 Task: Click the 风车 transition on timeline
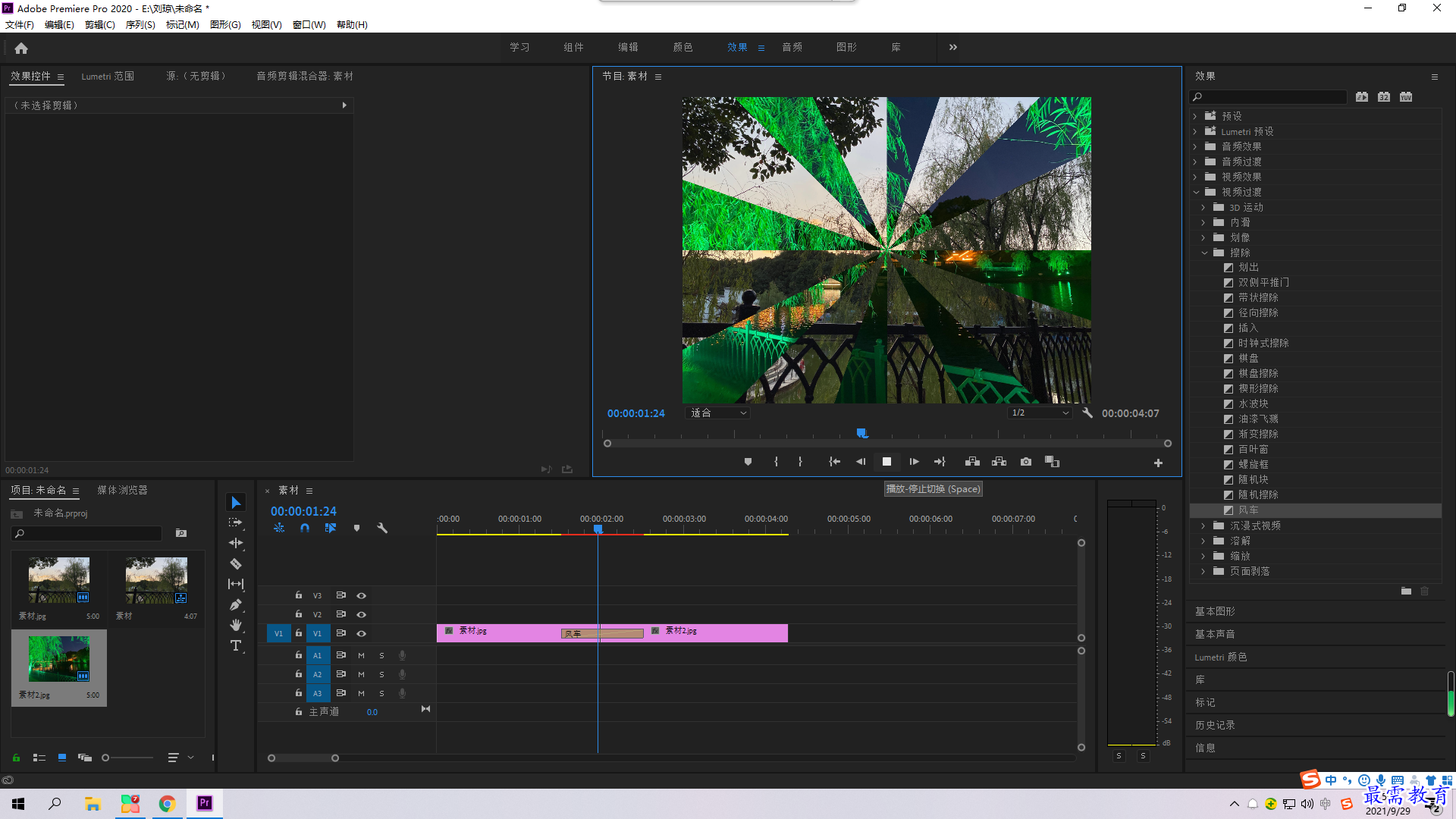[602, 633]
